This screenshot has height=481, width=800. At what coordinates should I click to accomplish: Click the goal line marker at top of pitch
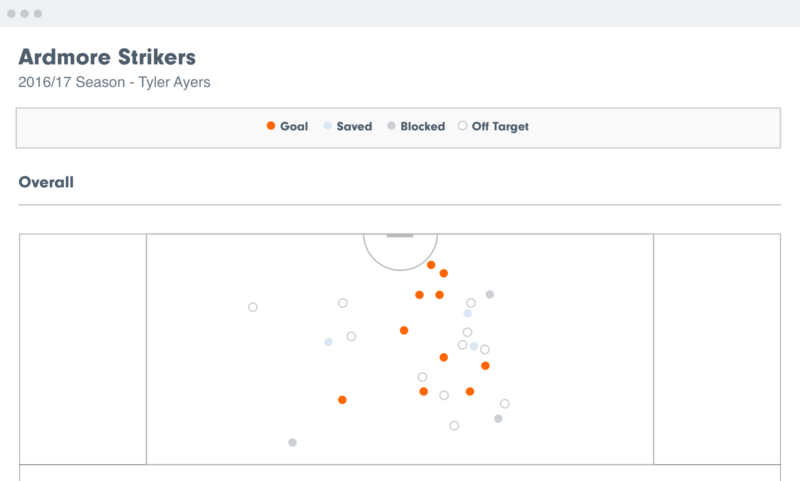400,236
